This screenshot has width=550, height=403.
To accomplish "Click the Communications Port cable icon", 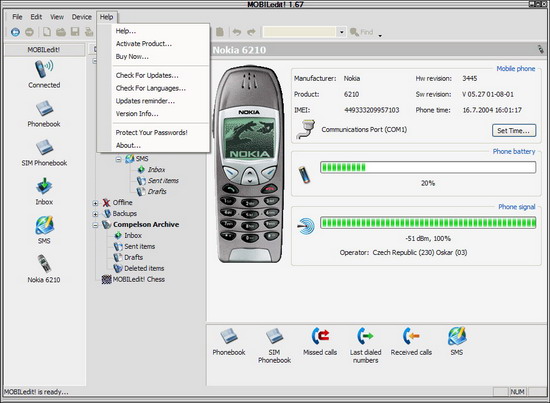I will (305, 129).
